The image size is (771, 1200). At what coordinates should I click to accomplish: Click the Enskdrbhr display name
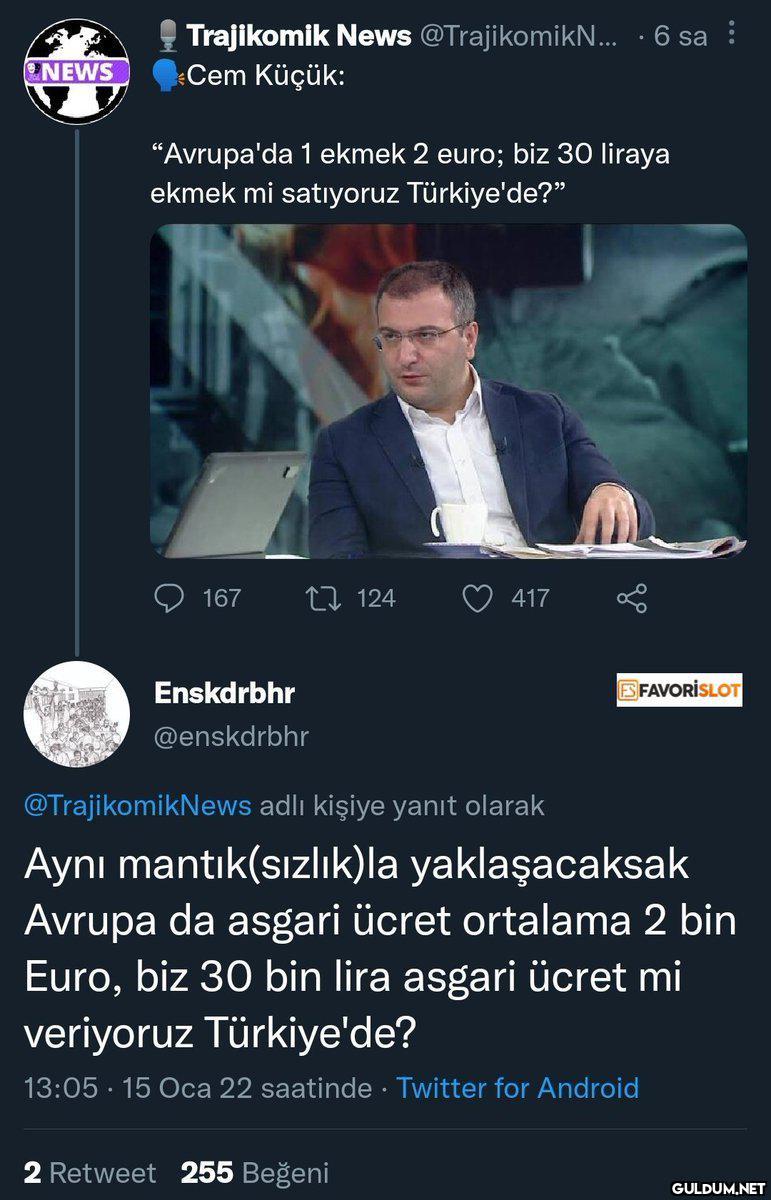coord(224,692)
